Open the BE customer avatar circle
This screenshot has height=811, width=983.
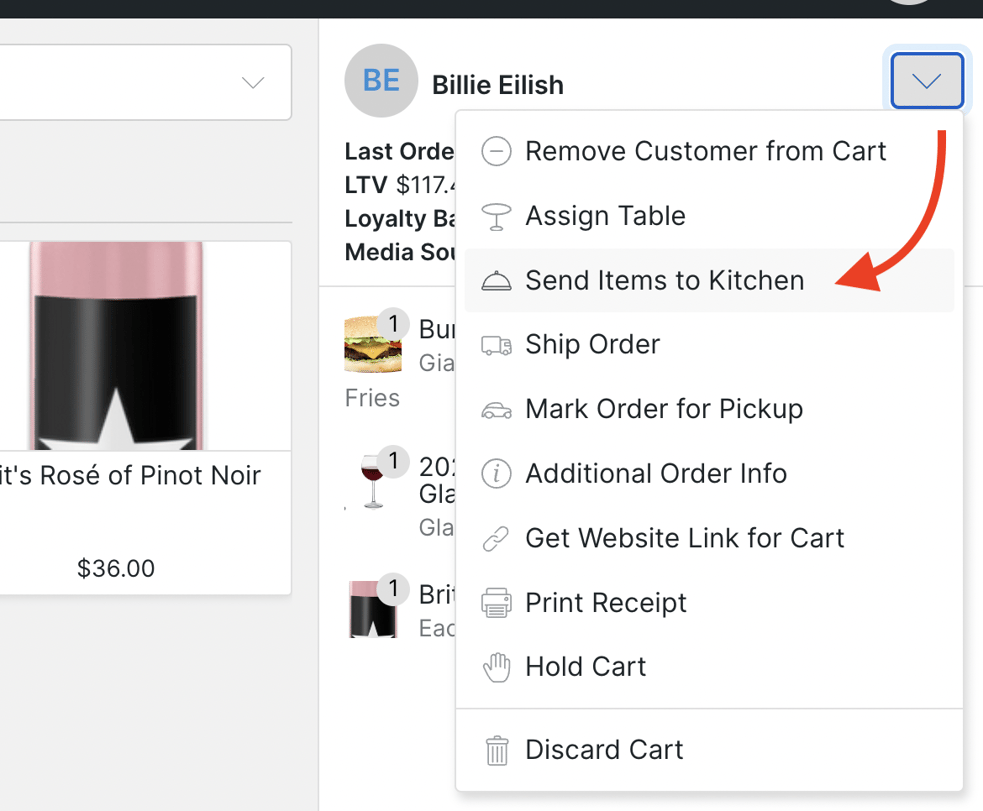[x=381, y=81]
